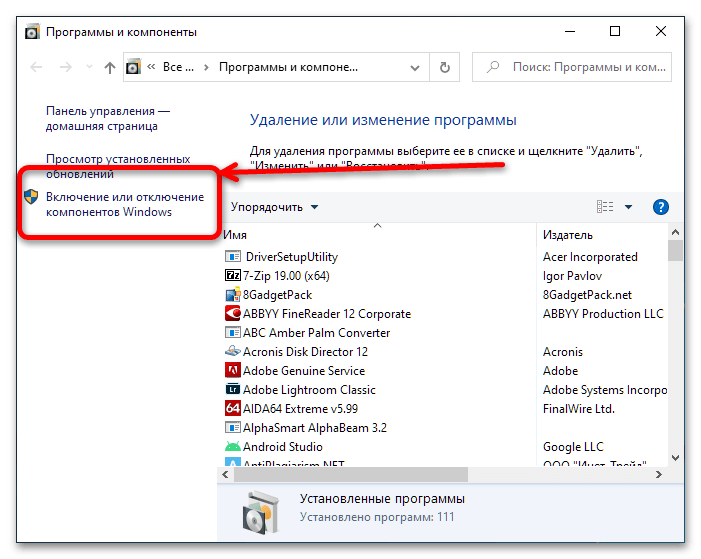The height and width of the screenshot is (559, 701).
Task: Click the window title bar icon
Action: pyautogui.click(x=32, y=32)
